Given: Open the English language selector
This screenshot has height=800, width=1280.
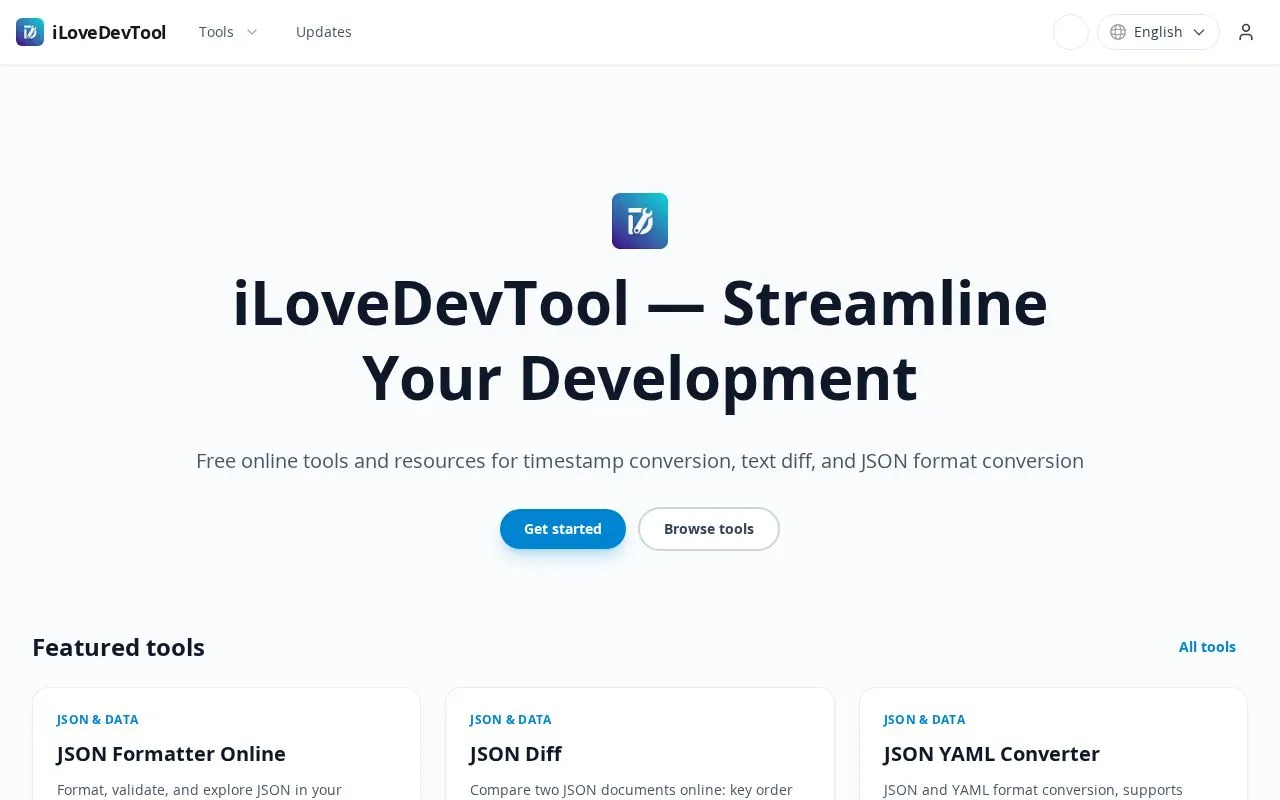Looking at the screenshot, I should click(x=1158, y=32).
